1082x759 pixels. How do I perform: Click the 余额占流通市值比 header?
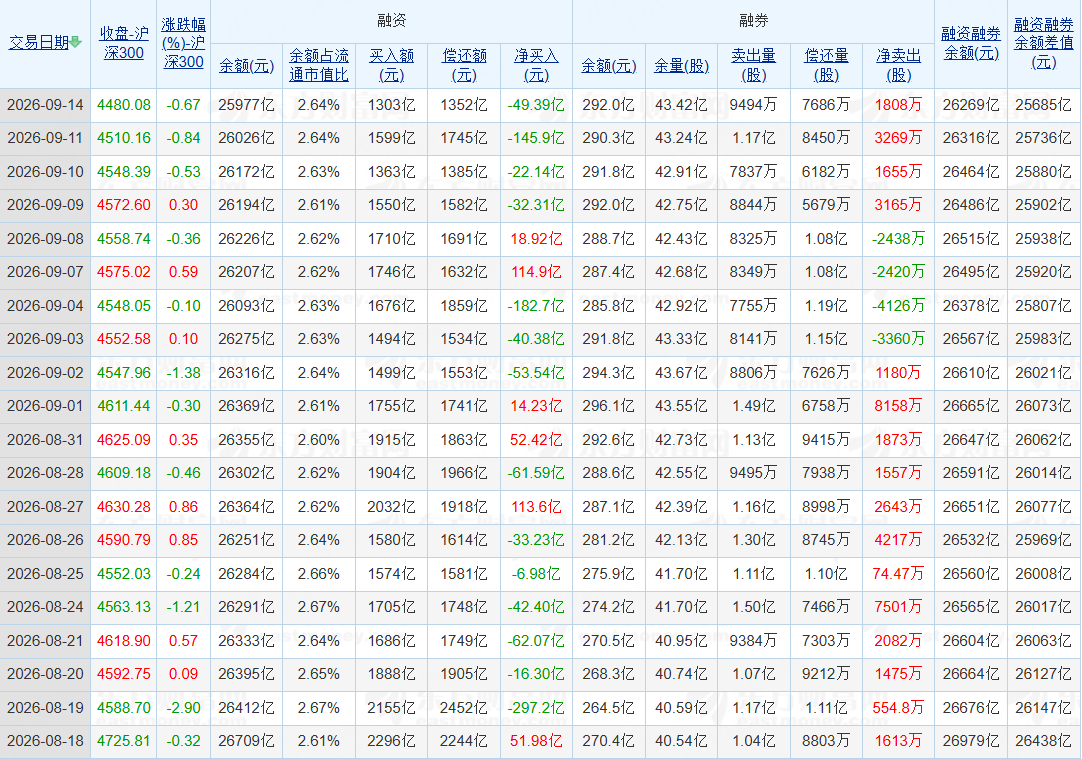pos(319,66)
